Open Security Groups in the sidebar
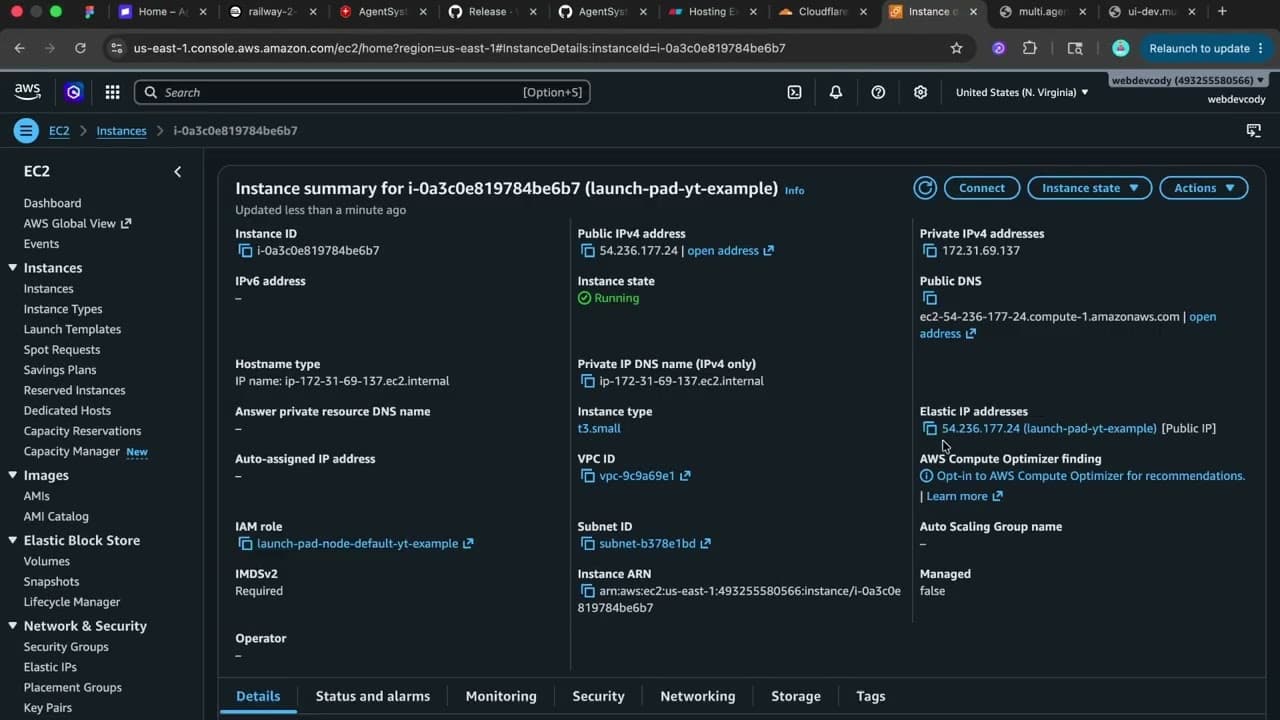 [x=66, y=647]
